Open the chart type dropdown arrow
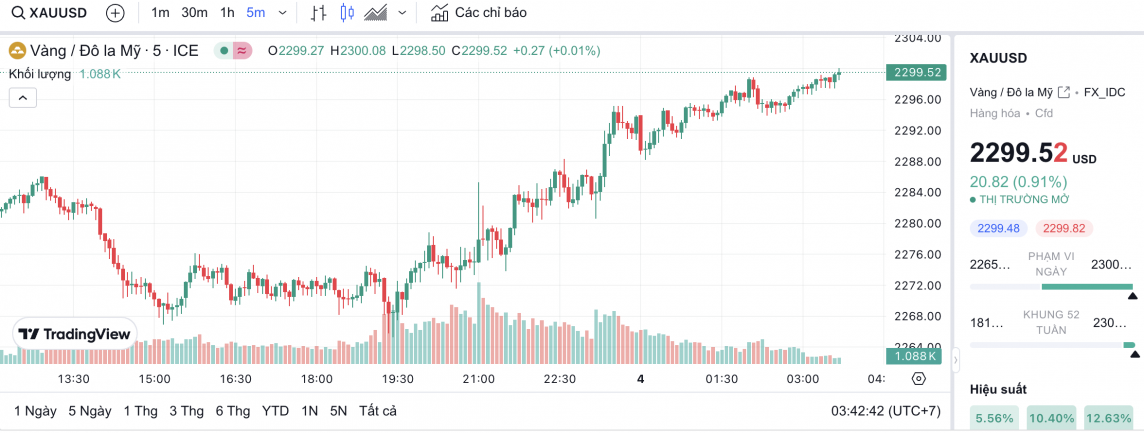1144x433 pixels. click(402, 13)
